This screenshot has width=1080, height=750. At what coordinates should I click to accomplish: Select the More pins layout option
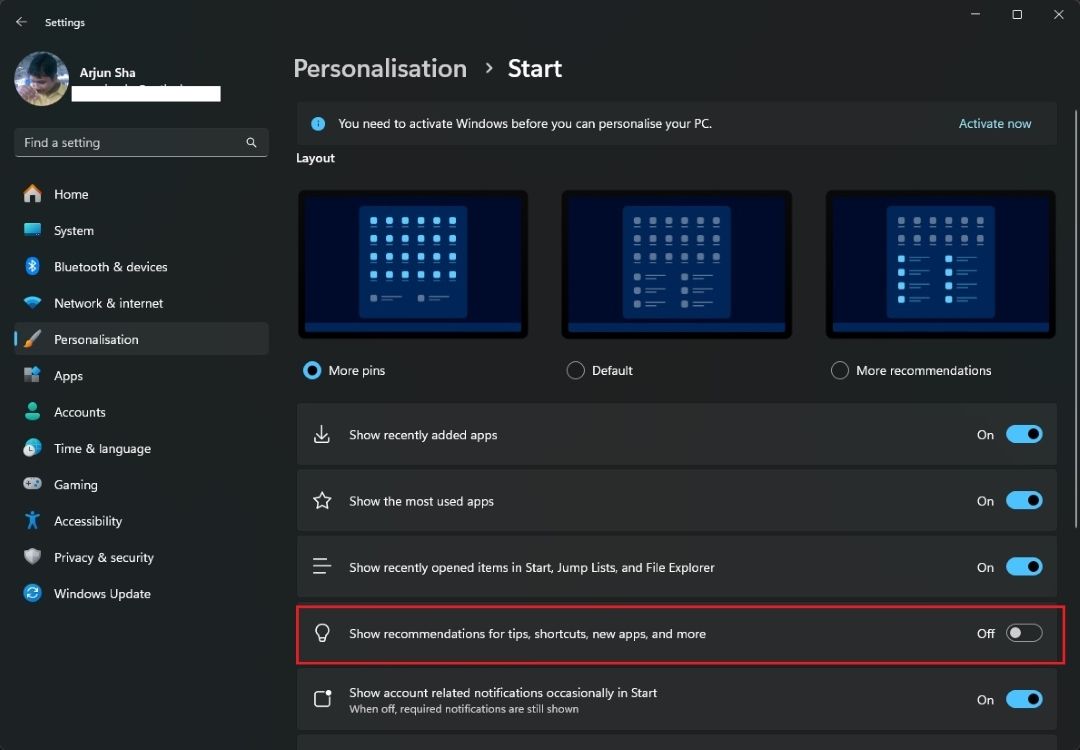pos(312,370)
